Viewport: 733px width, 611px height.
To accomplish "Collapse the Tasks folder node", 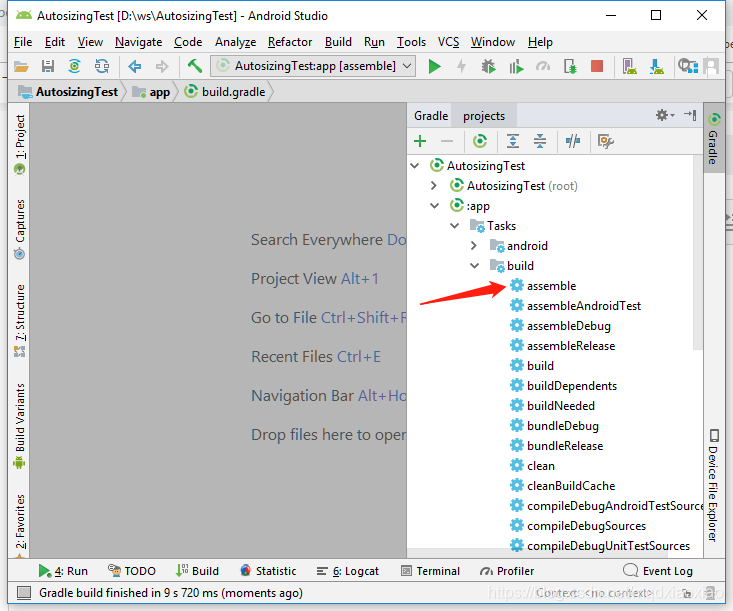I will (x=454, y=226).
